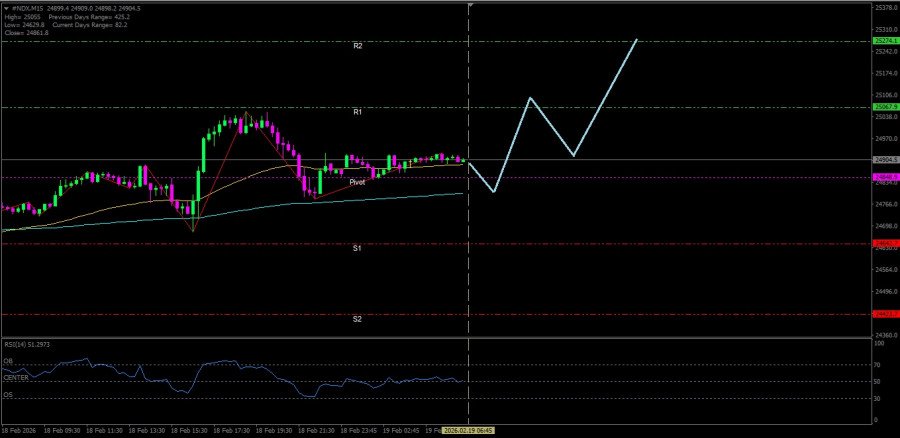Click the RSI OB overbought level label
The image size is (900, 438).
(x=9, y=362)
